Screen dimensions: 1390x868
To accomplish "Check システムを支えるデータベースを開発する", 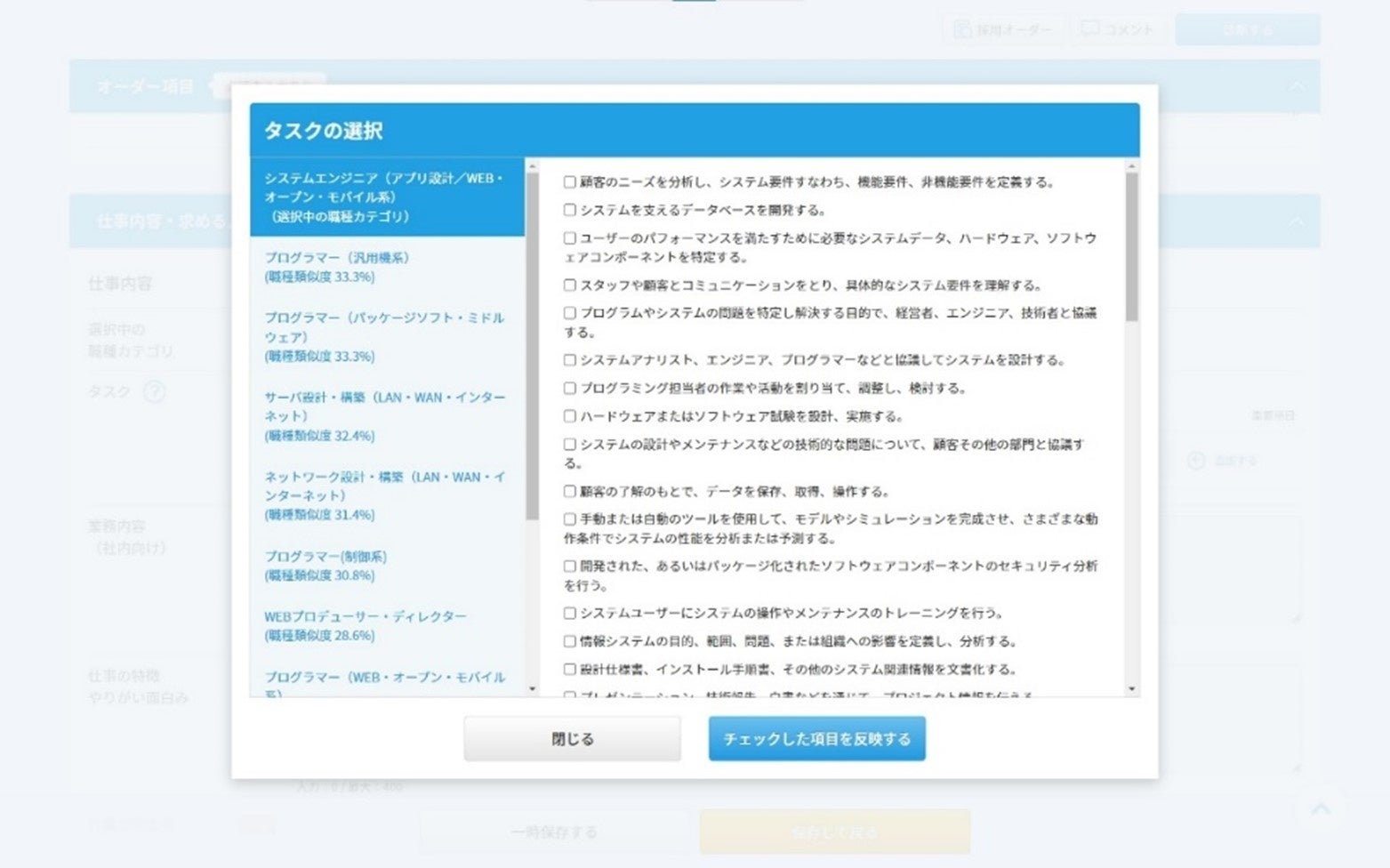I will pos(569,210).
